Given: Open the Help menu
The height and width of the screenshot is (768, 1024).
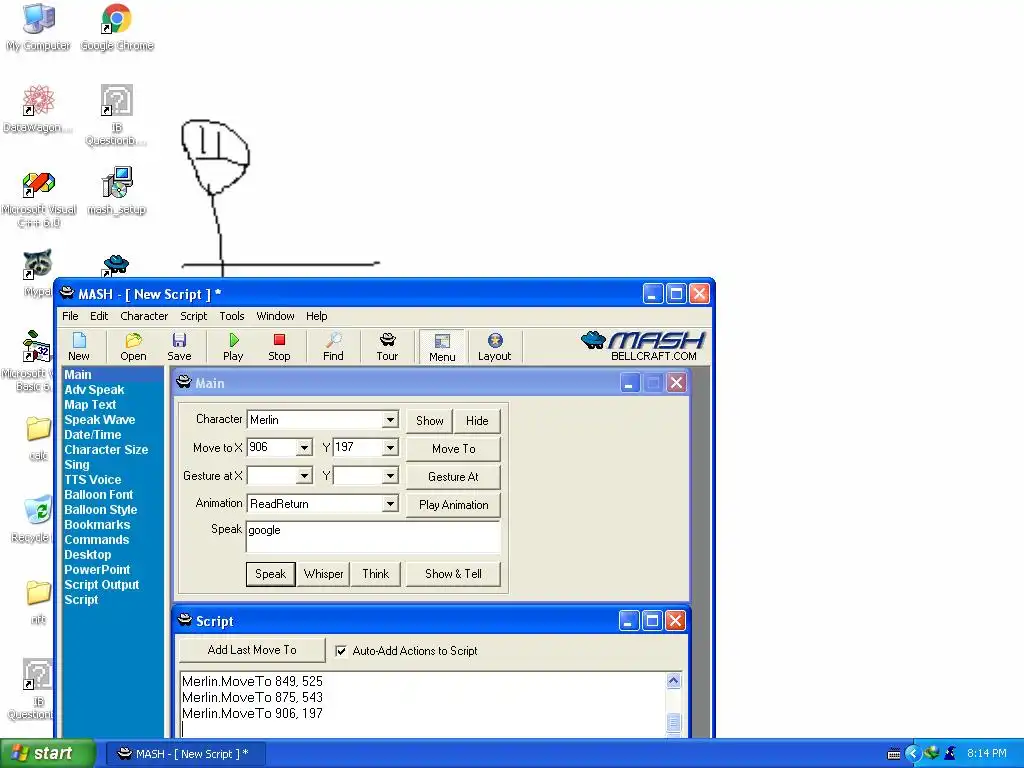Looking at the screenshot, I should coord(317,316).
